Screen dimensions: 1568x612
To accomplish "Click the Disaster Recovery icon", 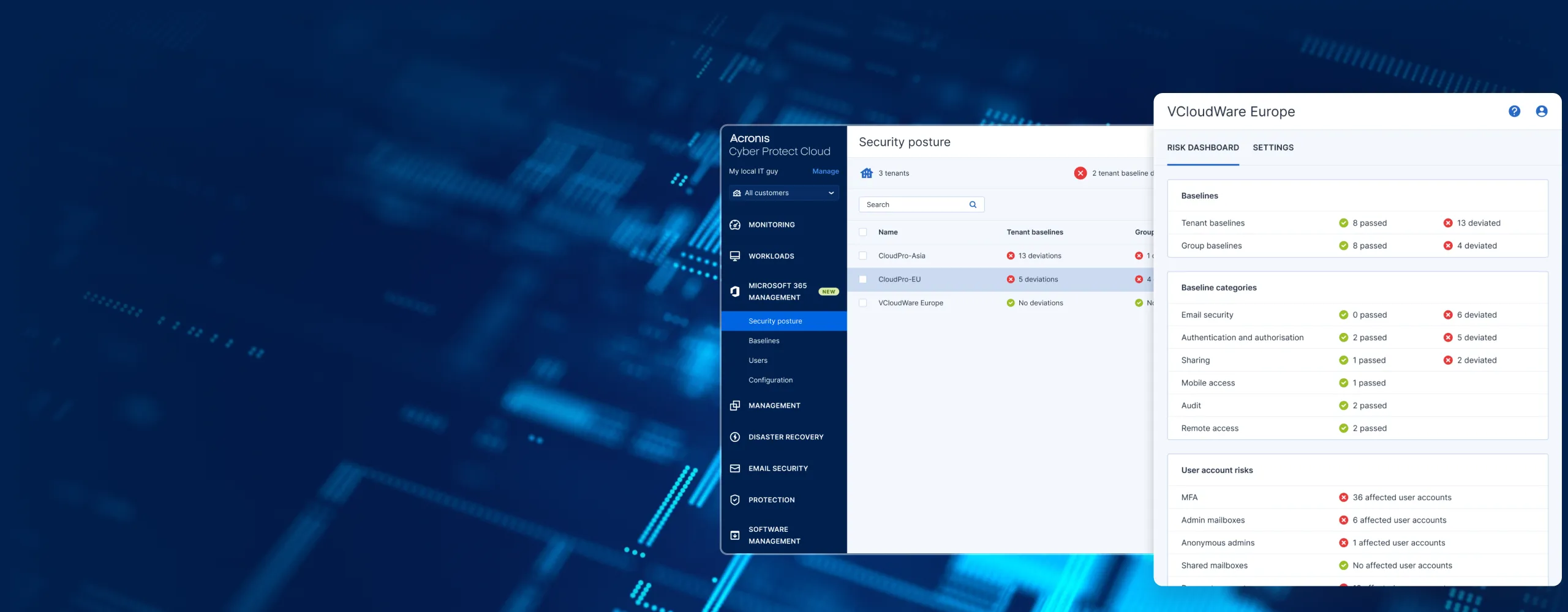I will (x=735, y=437).
